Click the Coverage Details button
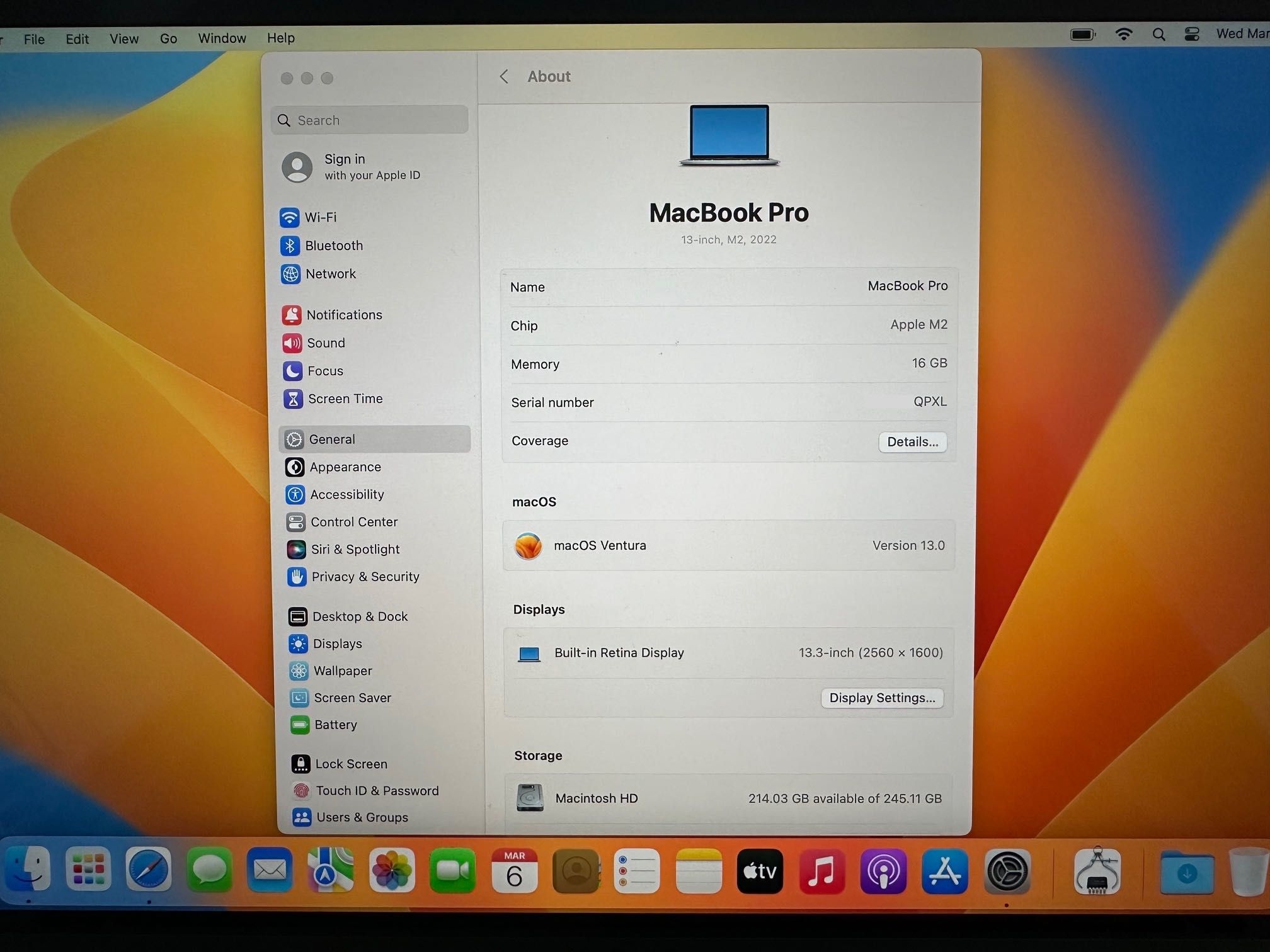1270x952 pixels. (912, 442)
